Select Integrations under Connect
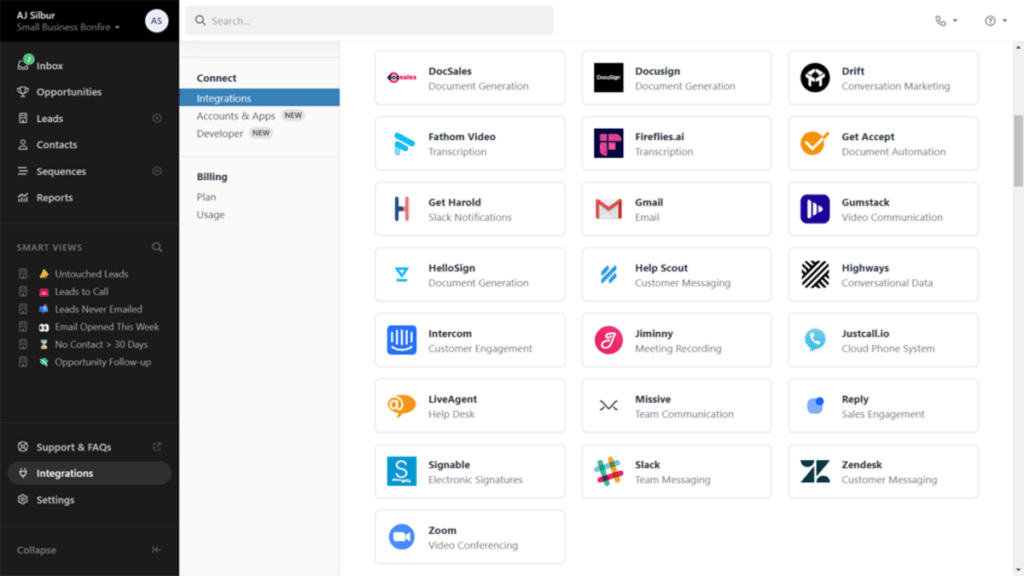Image resolution: width=1024 pixels, height=576 pixels. (x=259, y=98)
